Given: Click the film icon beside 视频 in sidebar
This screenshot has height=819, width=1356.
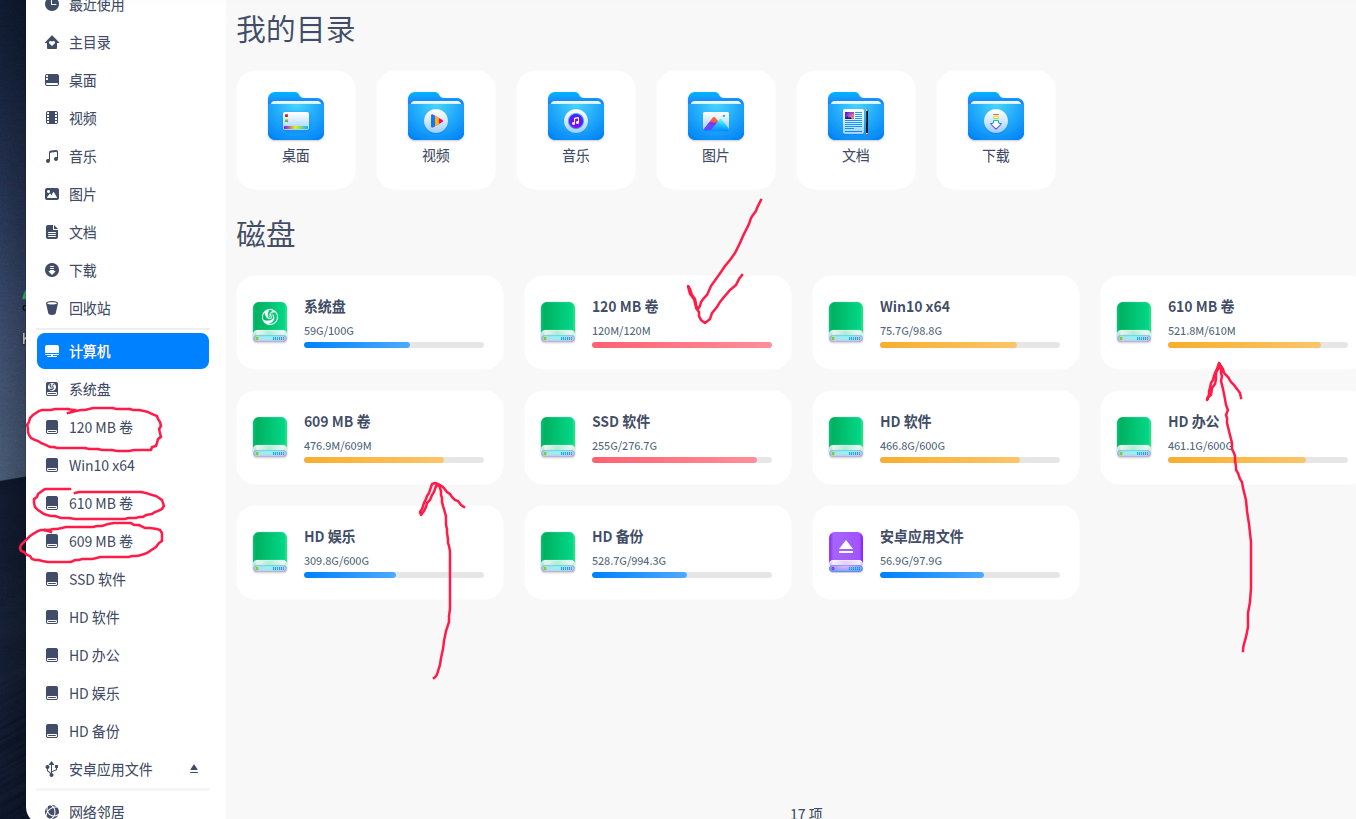Looking at the screenshot, I should pyautogui.click(x=52, y=118).
